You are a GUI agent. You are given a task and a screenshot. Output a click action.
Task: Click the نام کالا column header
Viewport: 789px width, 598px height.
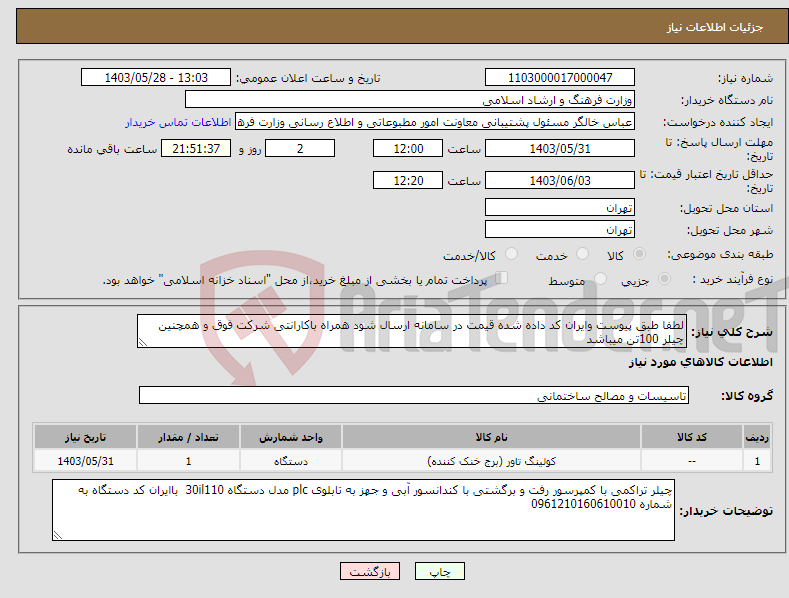(x=491, y=437)
